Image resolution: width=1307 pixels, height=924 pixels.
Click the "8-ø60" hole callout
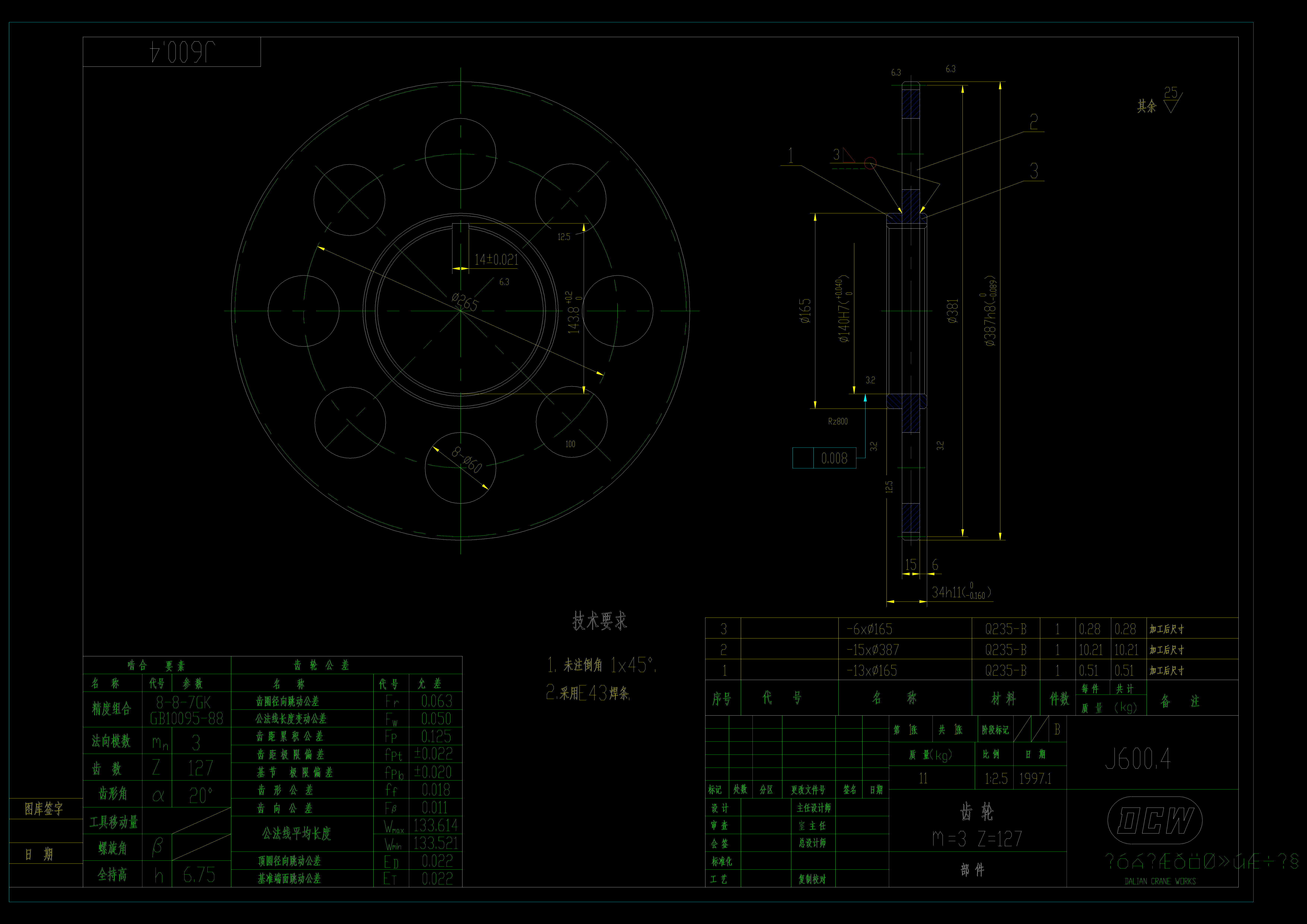coord(467,460)
